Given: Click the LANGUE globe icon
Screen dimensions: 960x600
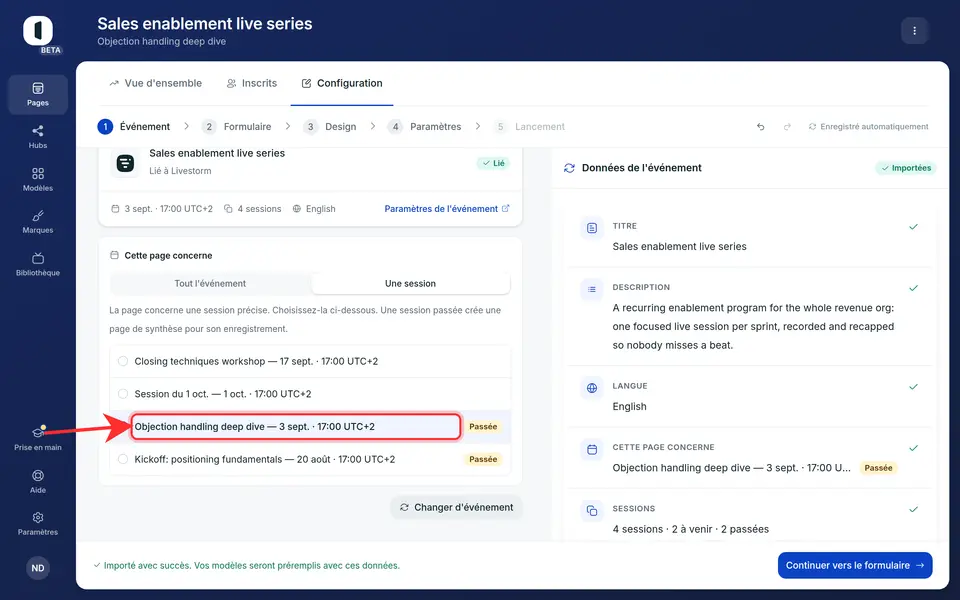Looking at the screenshot, I should pos(592,388).
